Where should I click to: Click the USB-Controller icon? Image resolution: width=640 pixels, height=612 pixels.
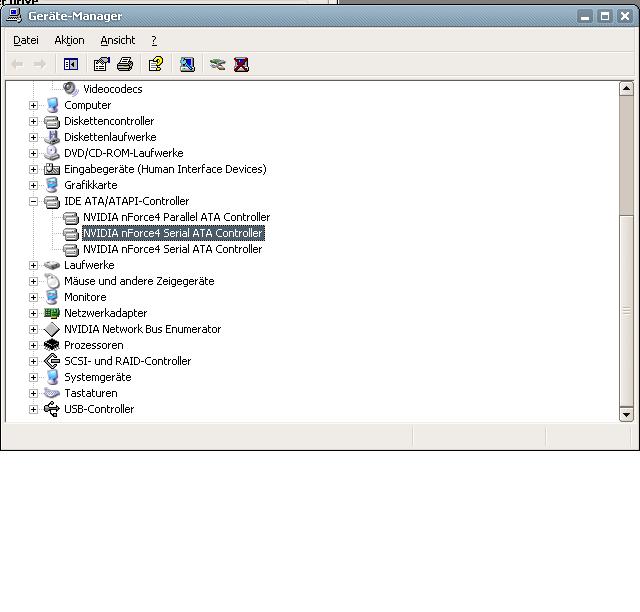[52, 409]
